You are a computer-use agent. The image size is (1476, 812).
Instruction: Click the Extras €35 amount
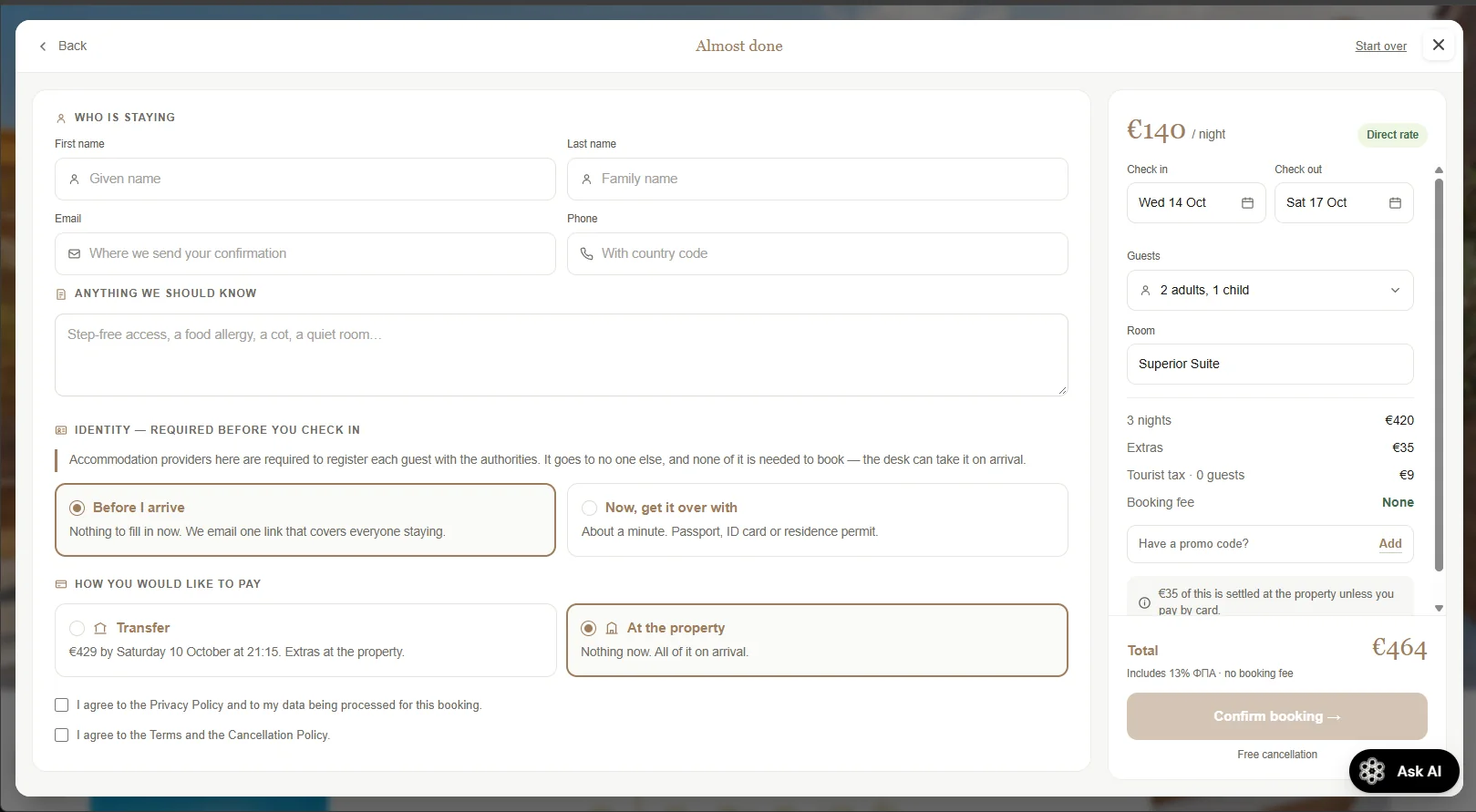[1403, 447]
